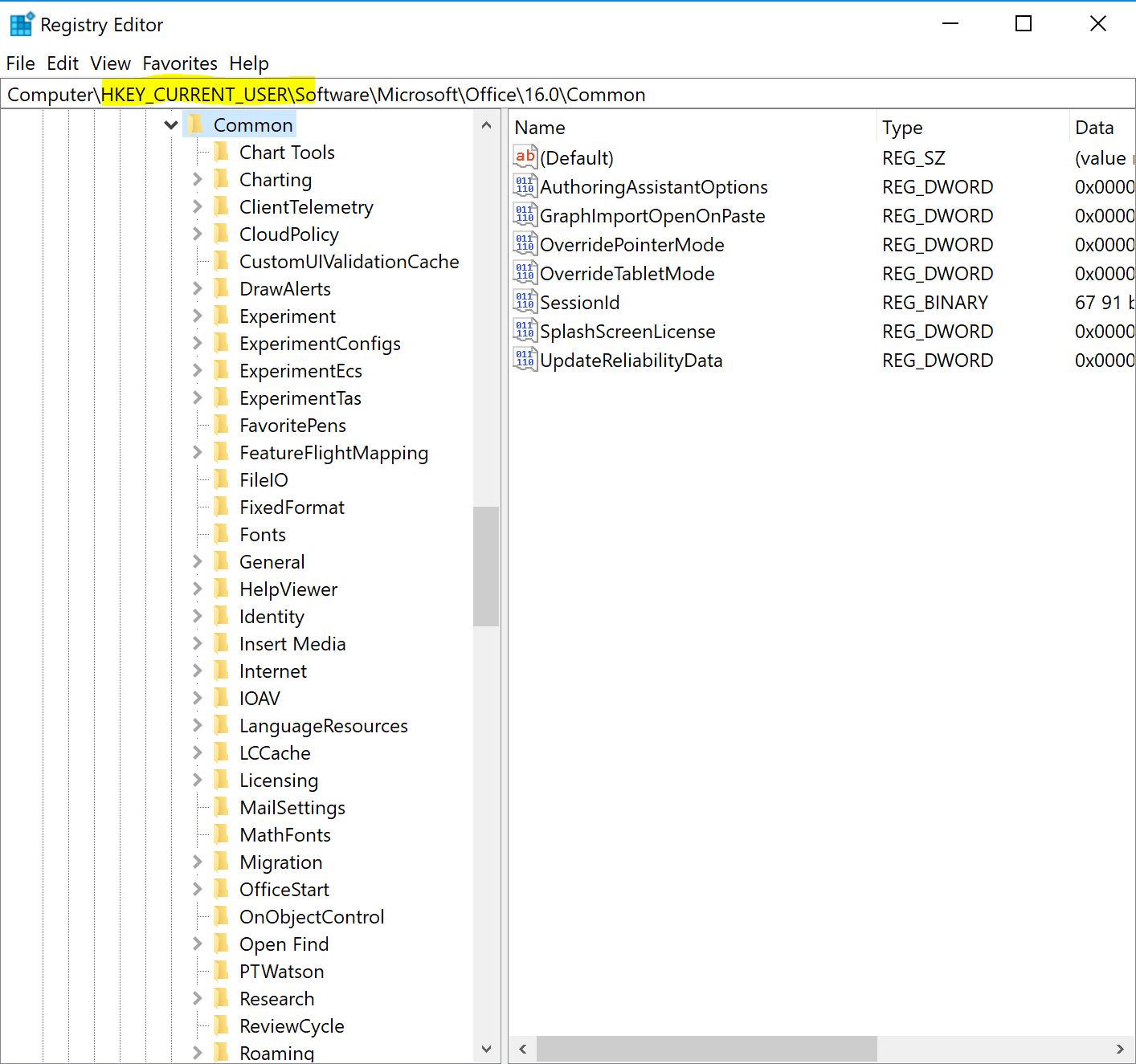Click the tree pane vertical scrollbar thumb

pos(486,566)
